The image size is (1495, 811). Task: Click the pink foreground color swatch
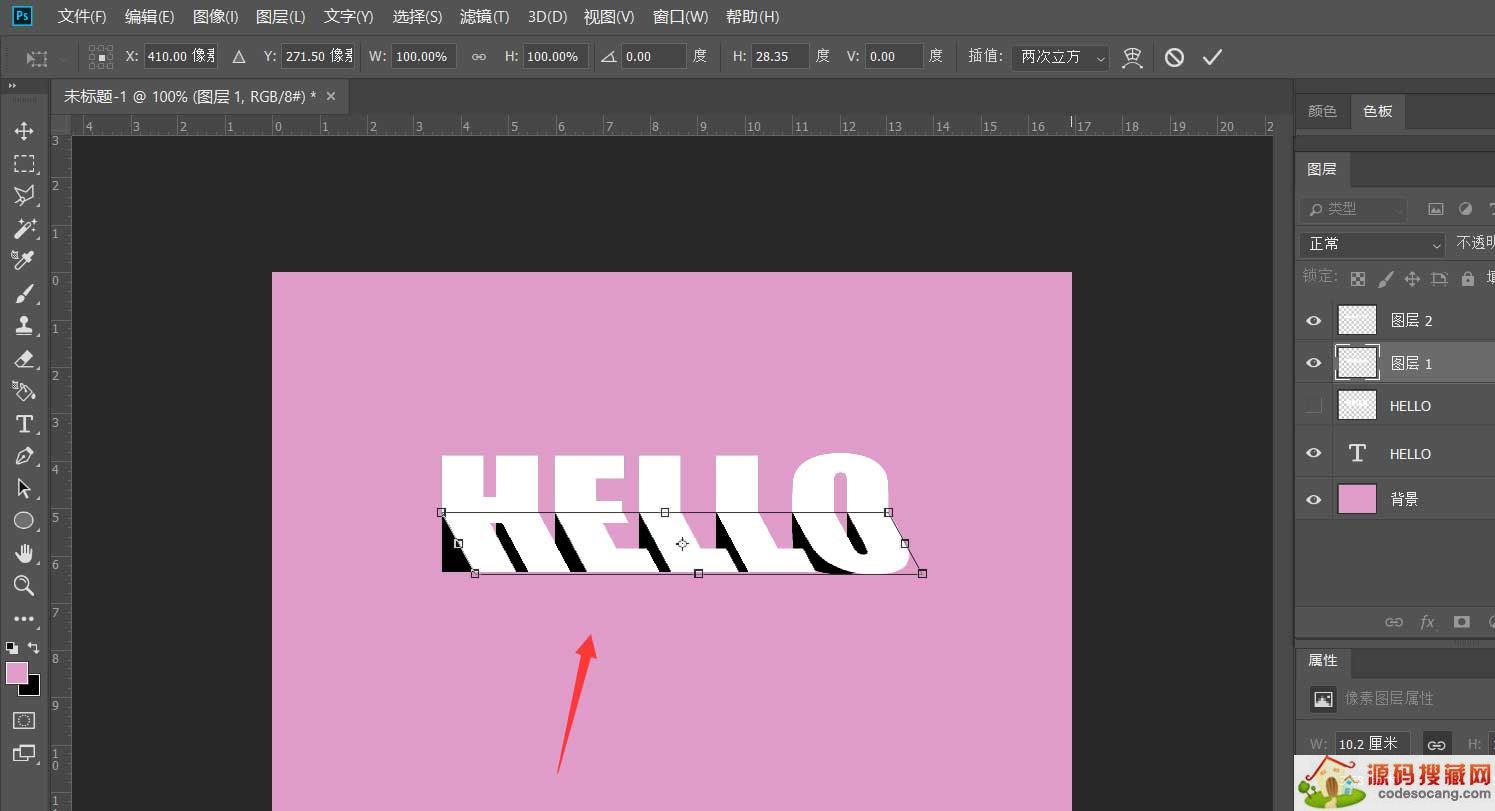[x=16, y=673]
